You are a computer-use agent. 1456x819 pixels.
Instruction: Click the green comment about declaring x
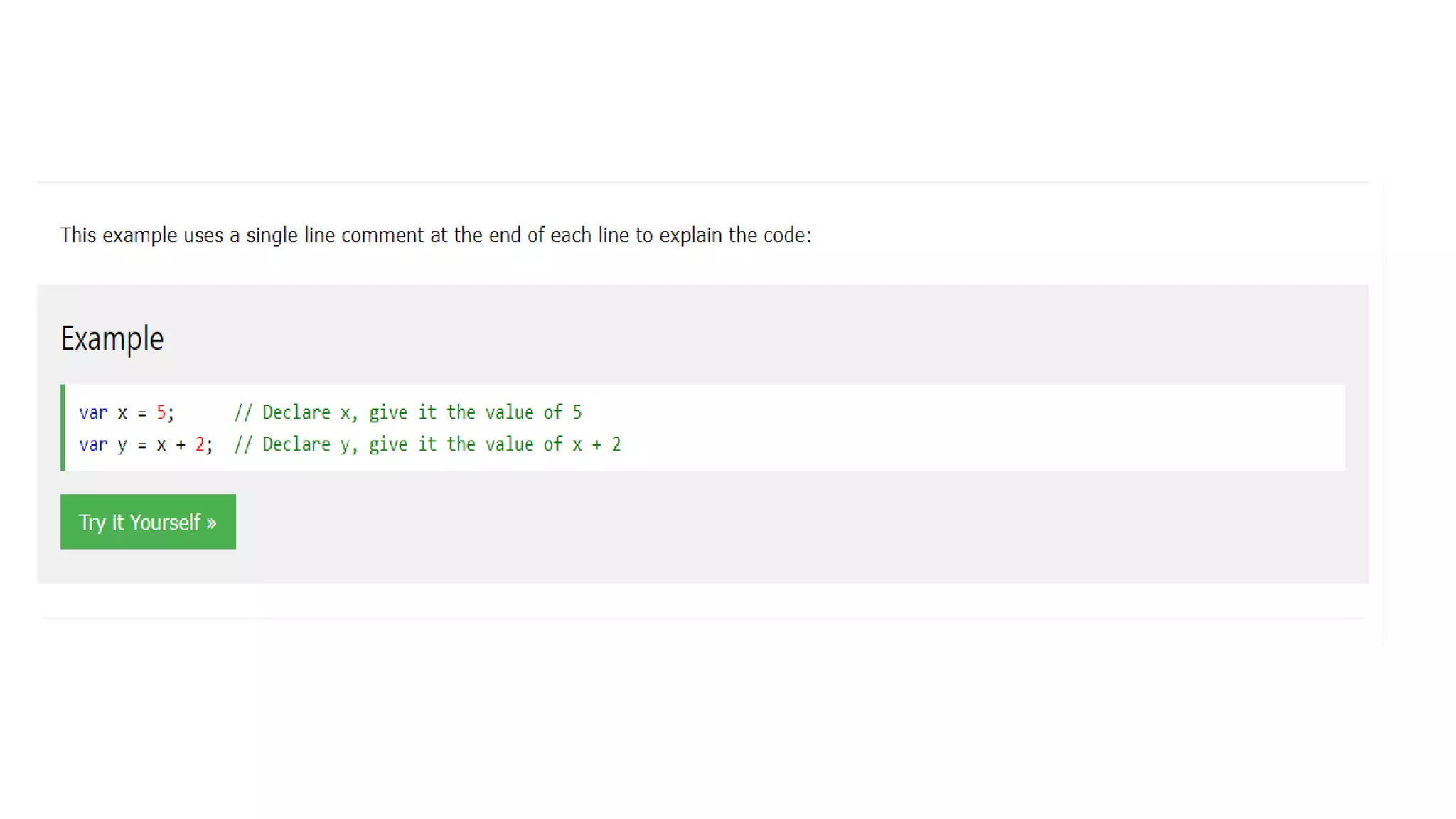click(x=408, y=412)
